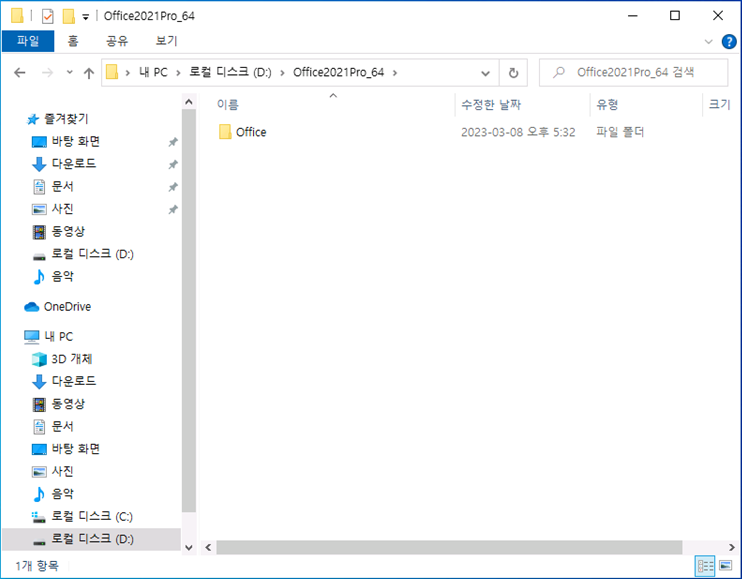742x579 pixels.
Task: Open the Customize Quick Access Toolbar arrow
Action: pyautogui.click(x=86, y=17)
